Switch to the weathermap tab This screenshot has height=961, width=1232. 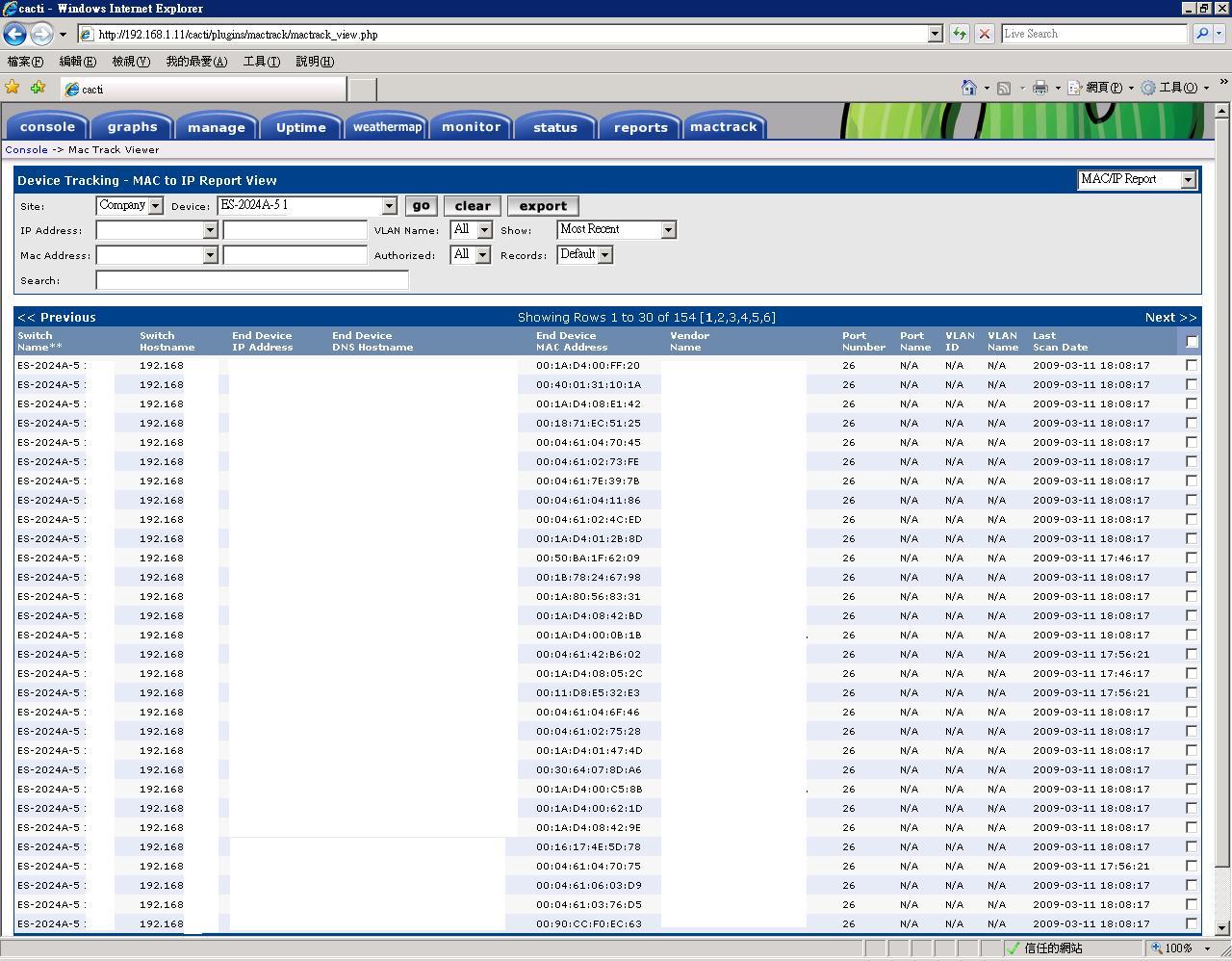[x=387, y=126]
